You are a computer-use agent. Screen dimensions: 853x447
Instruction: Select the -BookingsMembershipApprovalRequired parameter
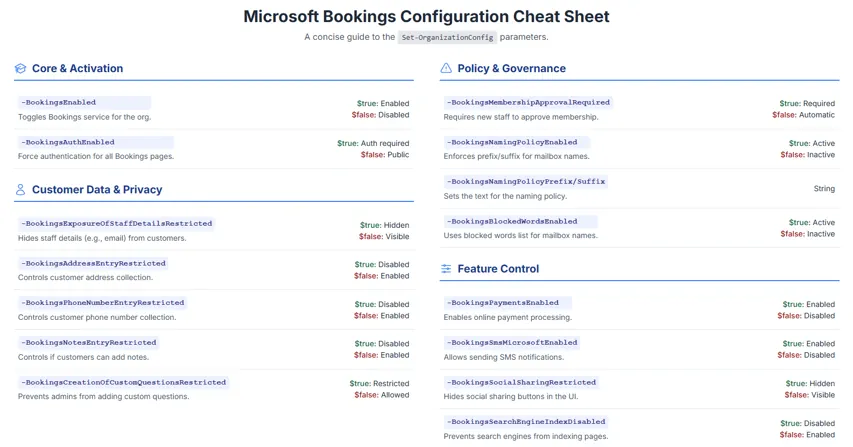528,102
